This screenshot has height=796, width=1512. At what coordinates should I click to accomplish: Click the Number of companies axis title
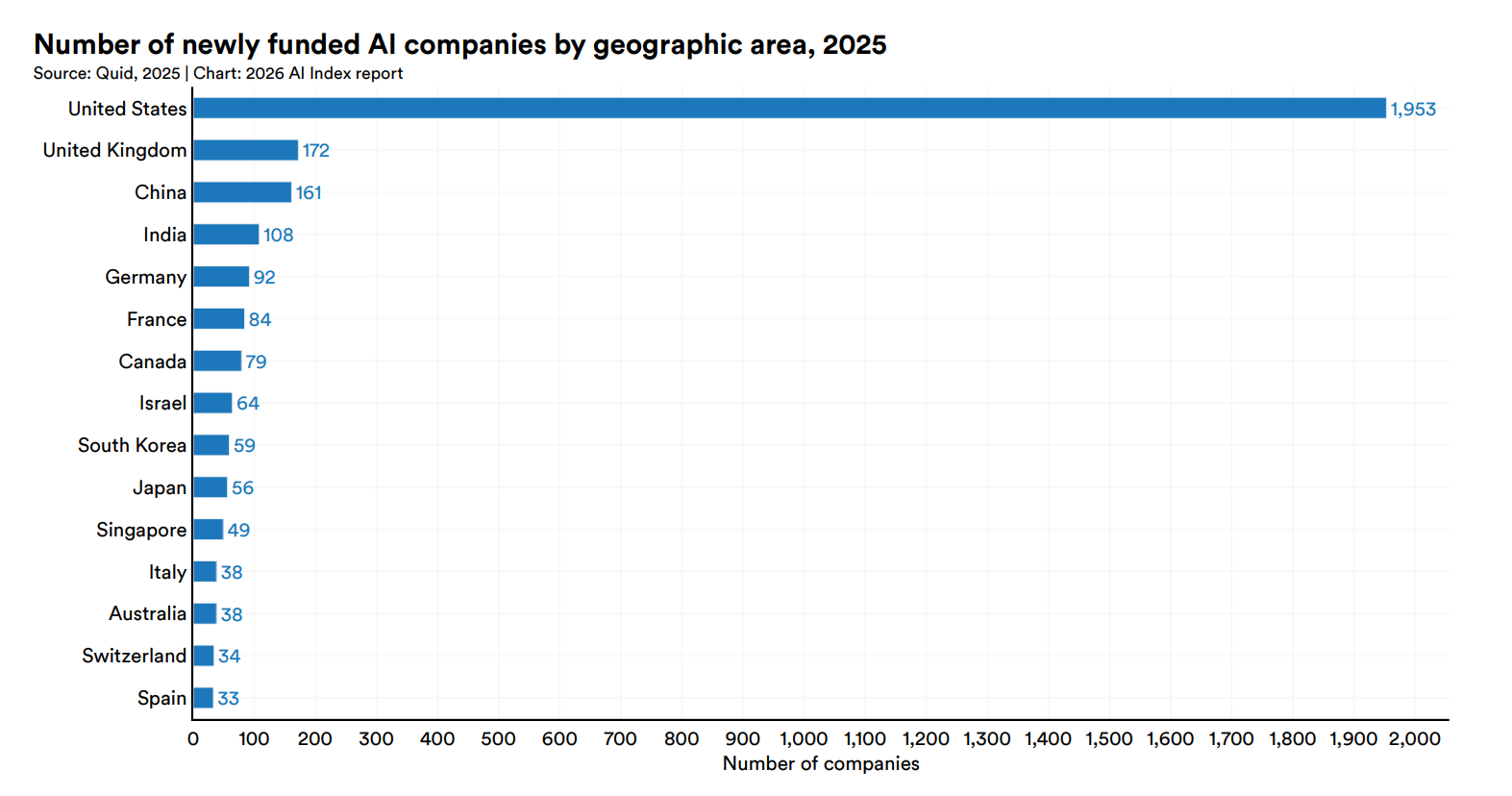[x=820, y=763]
